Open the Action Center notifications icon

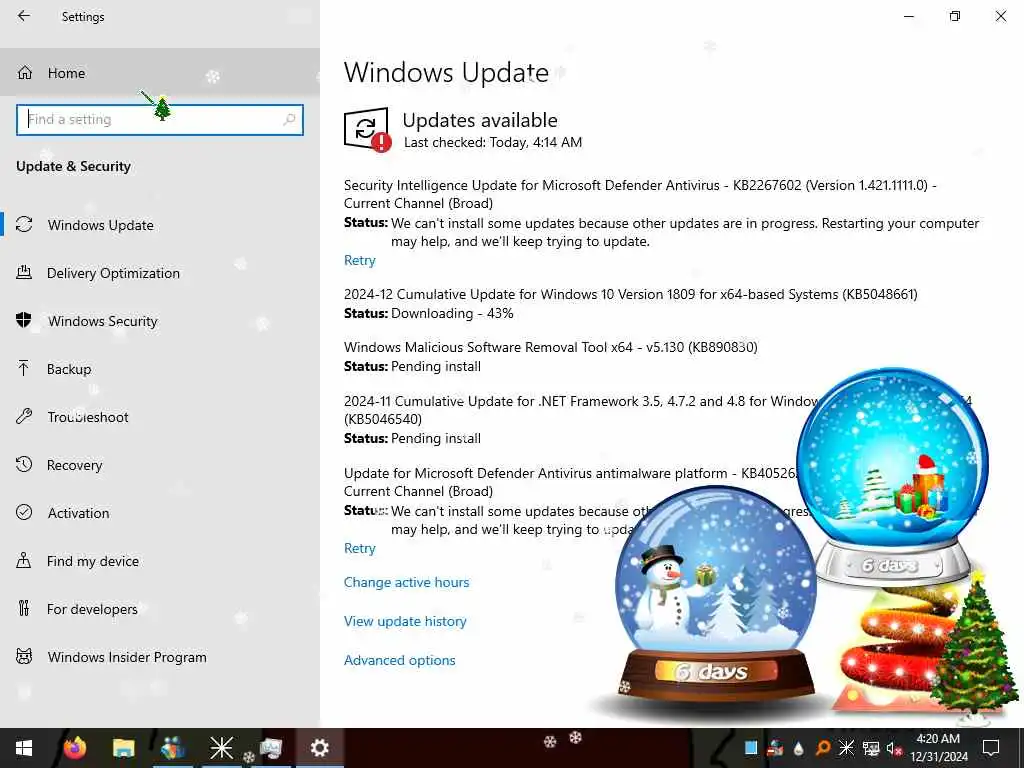coord(991,748)
